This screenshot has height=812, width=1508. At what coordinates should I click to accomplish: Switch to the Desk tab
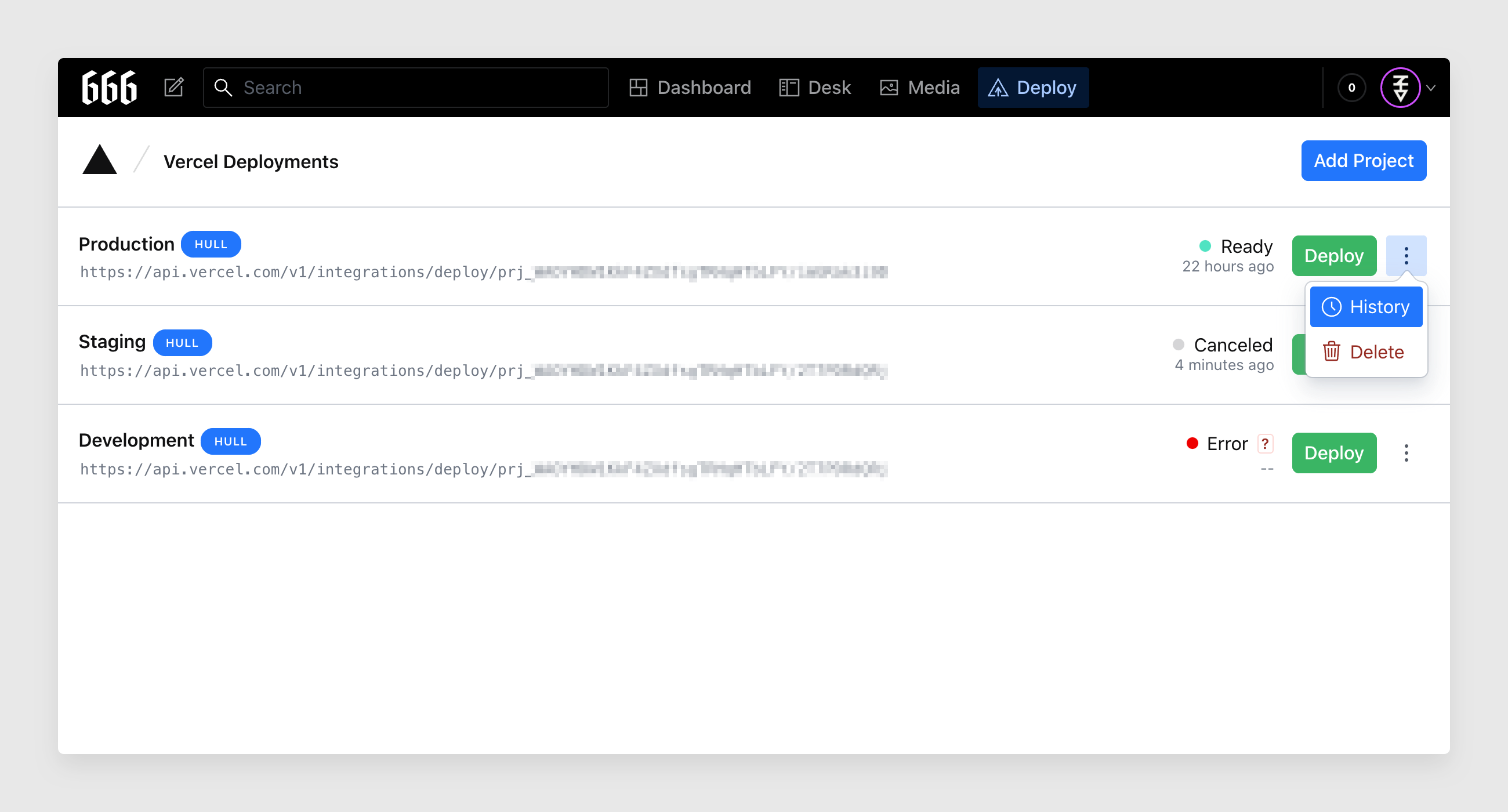[815, 88]
